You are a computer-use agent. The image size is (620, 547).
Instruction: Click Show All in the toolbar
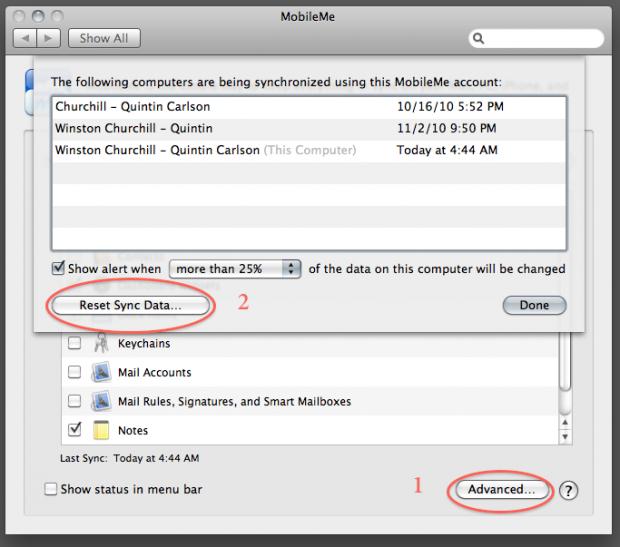pos(105,38)
